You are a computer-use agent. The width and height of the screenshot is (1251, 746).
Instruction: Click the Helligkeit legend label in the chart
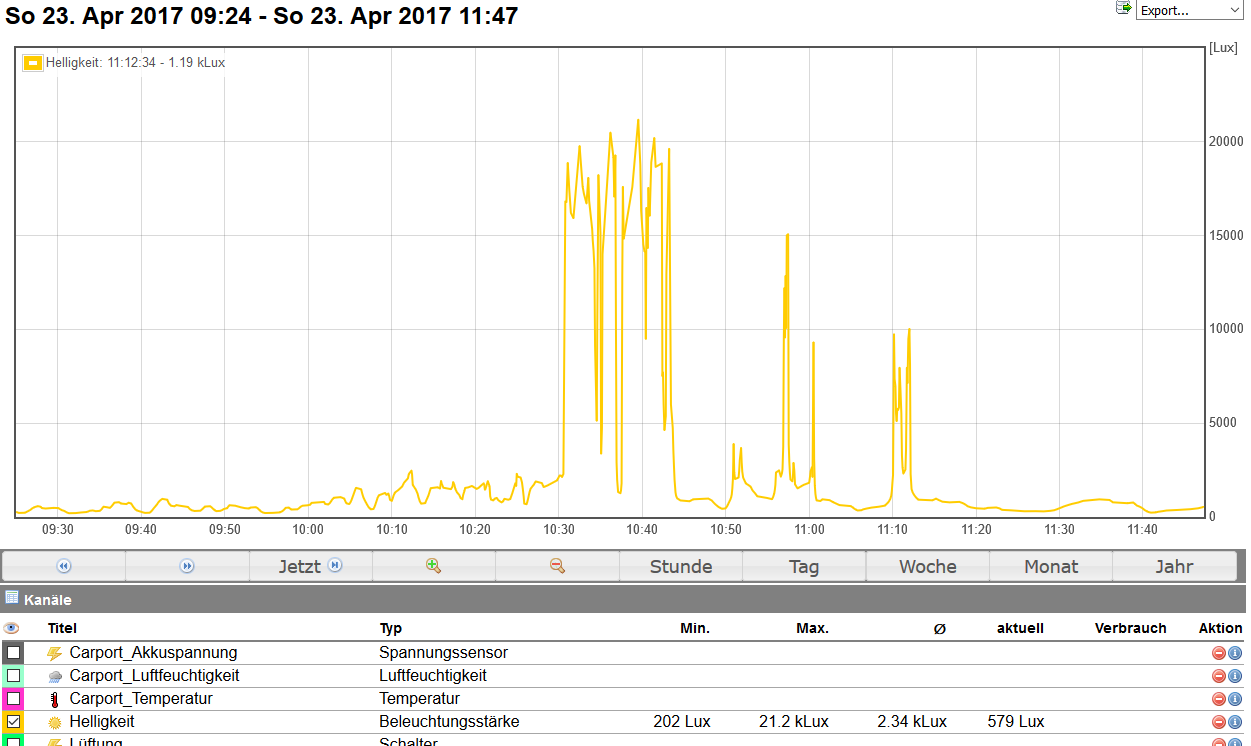136,63
